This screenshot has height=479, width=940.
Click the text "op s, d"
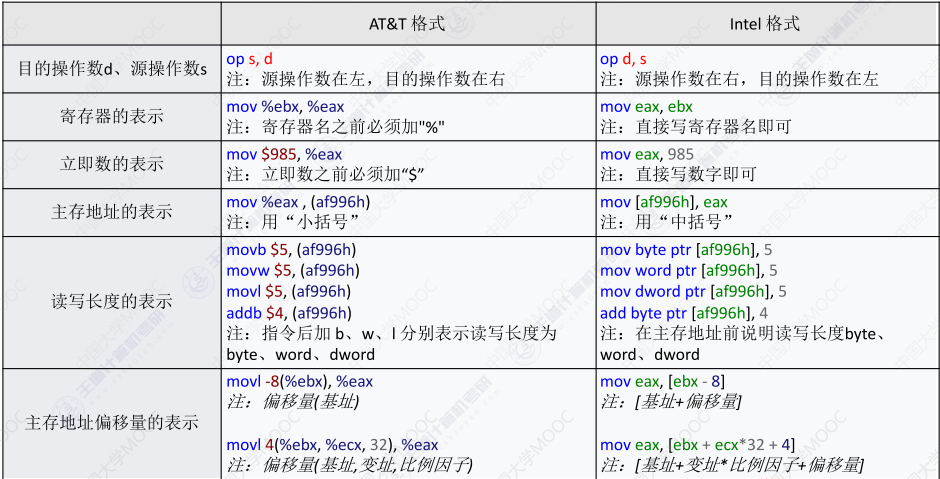click(249, 59)
